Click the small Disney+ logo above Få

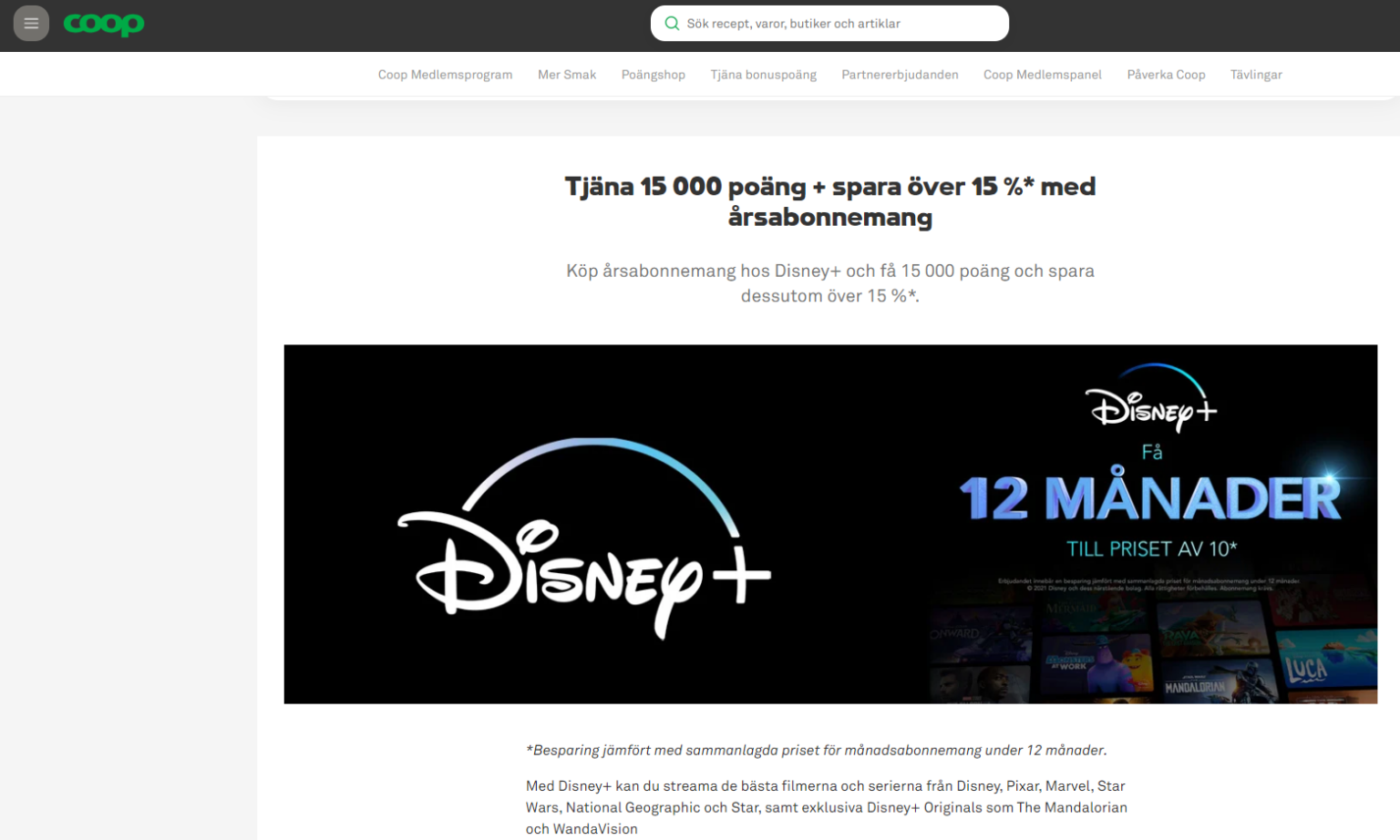pos(1151,398)
